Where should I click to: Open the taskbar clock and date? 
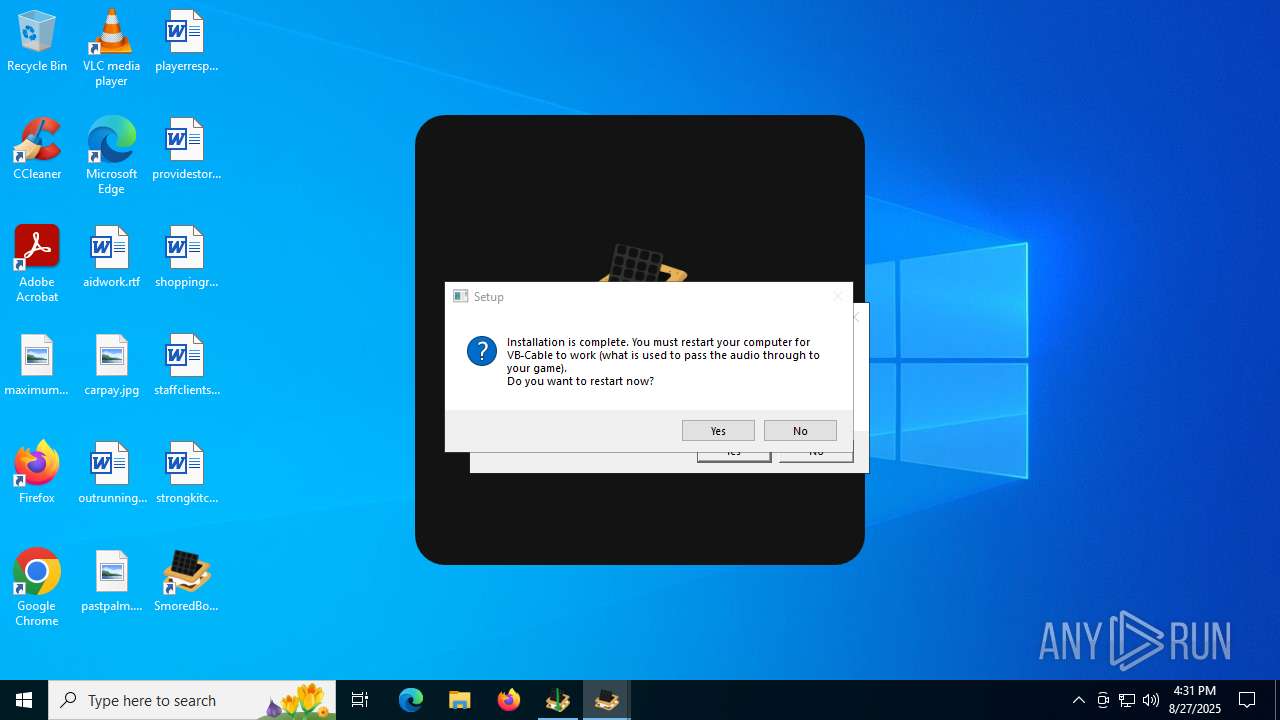click(x=1195, y=700)
